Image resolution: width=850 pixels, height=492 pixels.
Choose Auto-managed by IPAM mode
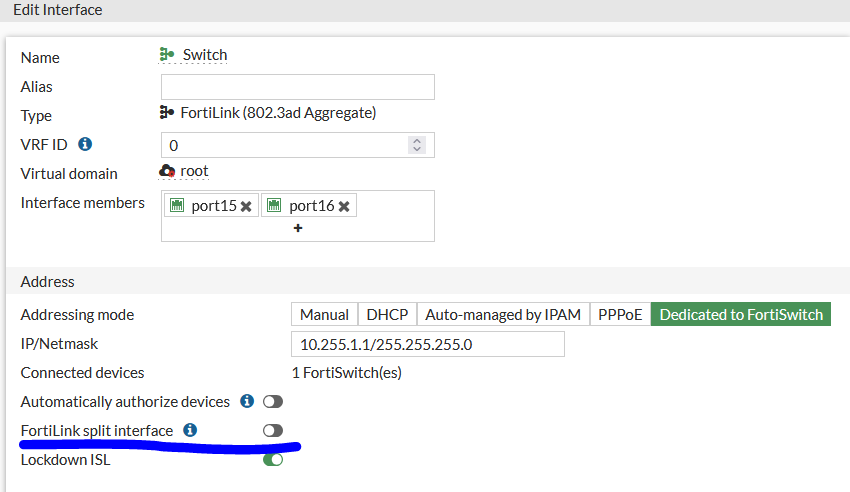pyautogui.click(x=503, y=314)
